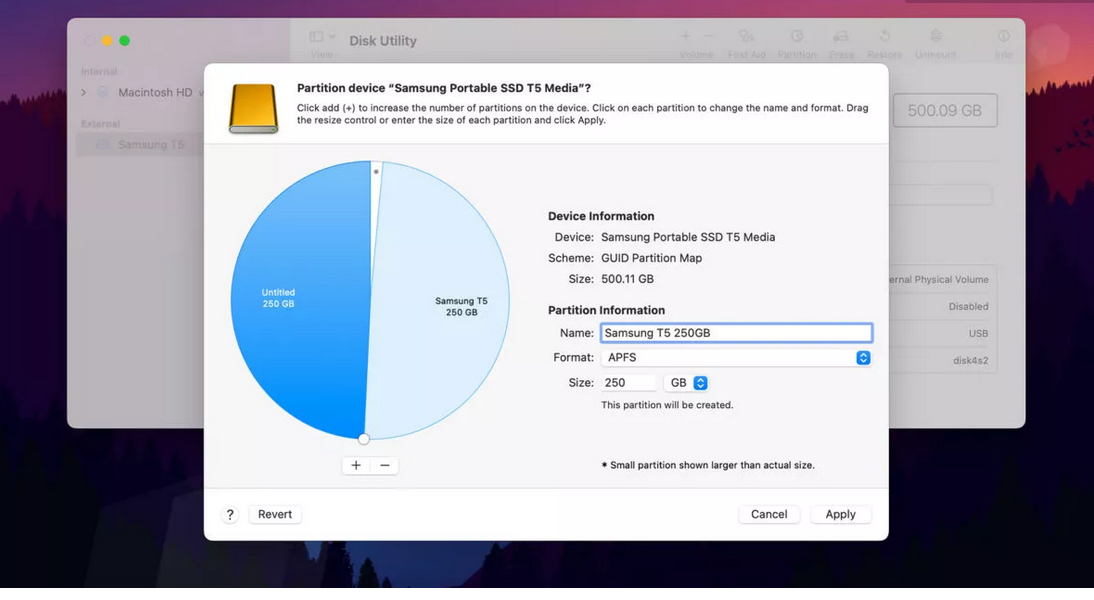Click the Partition toolbar icon
Image resolution: width=1094 pixels, height=600 pixels.
[x=797, y=43]
